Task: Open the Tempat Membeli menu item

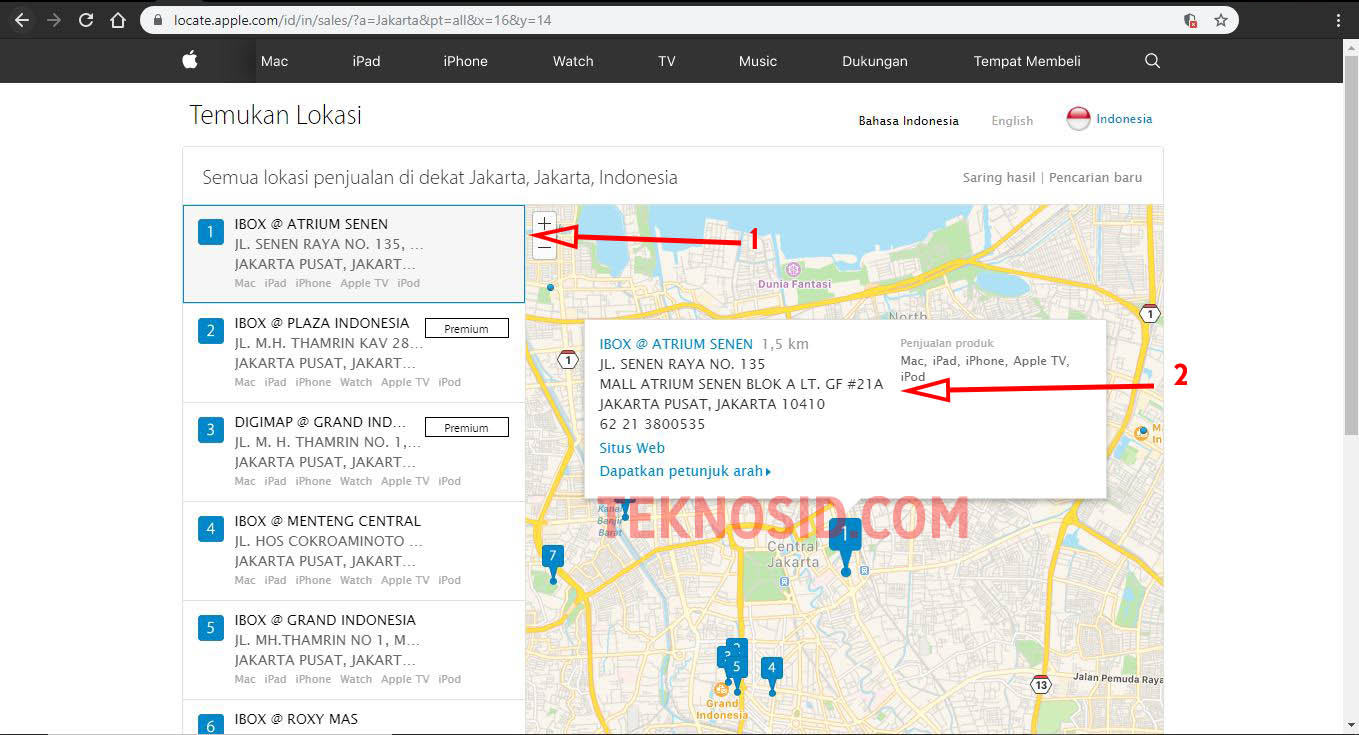Action: [1027, 61]
